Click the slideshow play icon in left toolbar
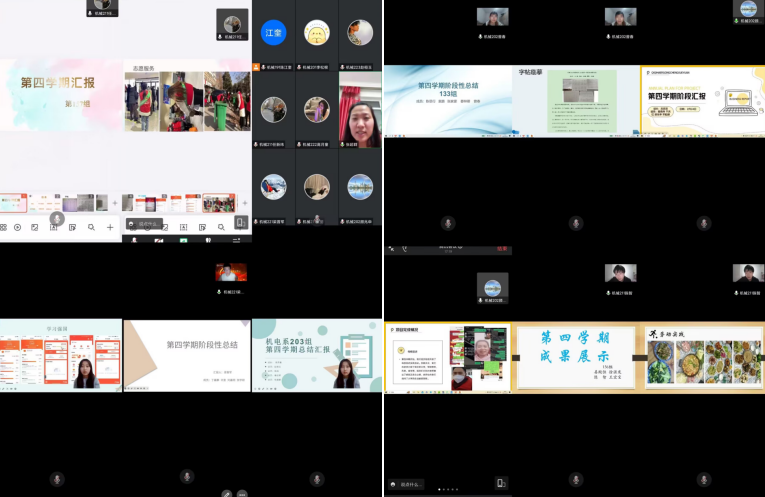Screen dimensions: 765x497 click(18, 227)
